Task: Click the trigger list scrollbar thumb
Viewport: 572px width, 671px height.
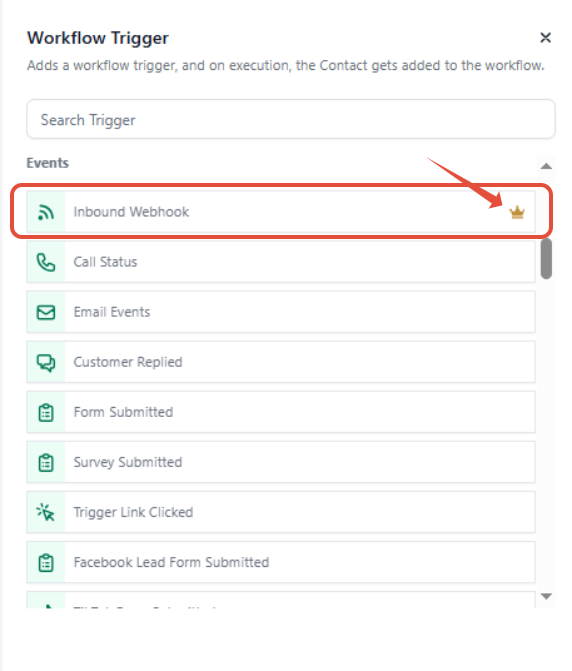Action: tap(546, 258)
